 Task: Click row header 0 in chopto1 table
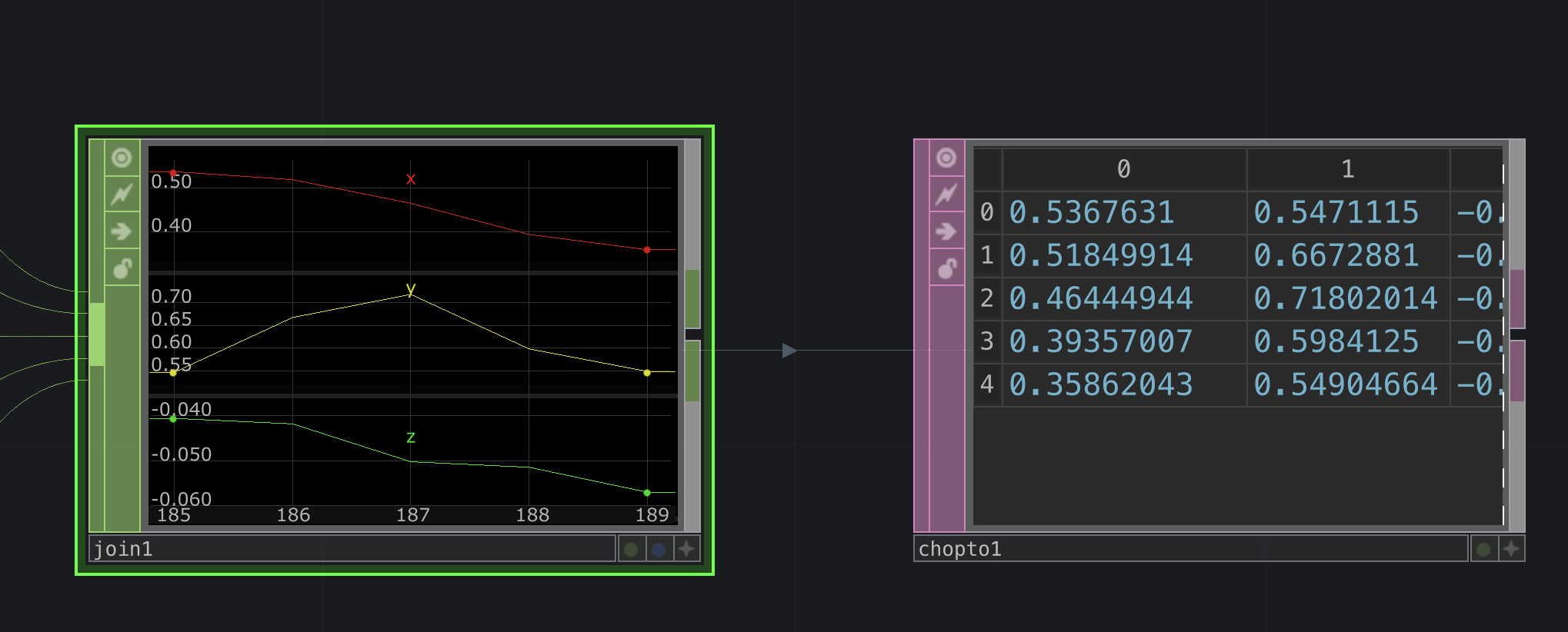987,212
